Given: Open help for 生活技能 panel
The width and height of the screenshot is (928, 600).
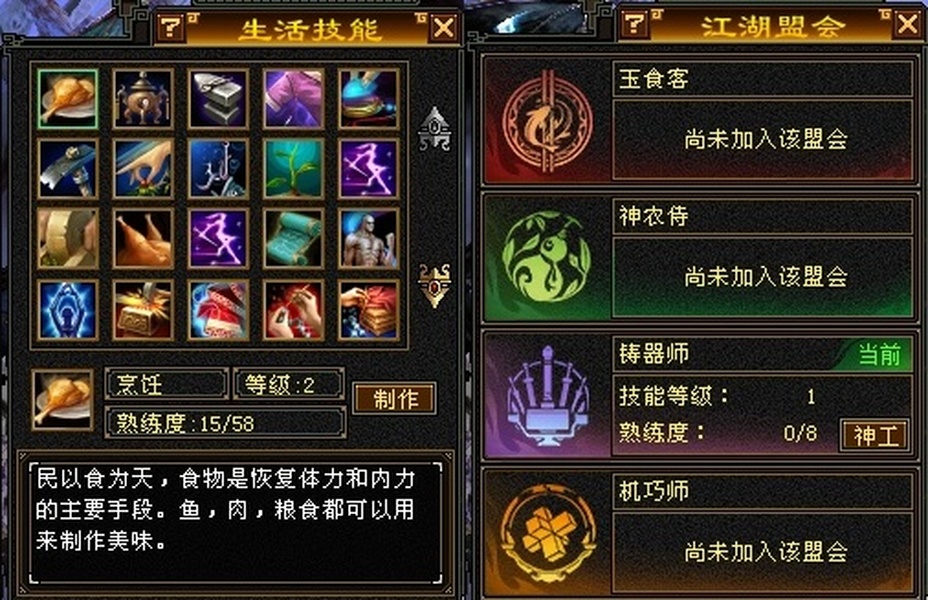Looking at the screenshot, I should tap(170, 27).
